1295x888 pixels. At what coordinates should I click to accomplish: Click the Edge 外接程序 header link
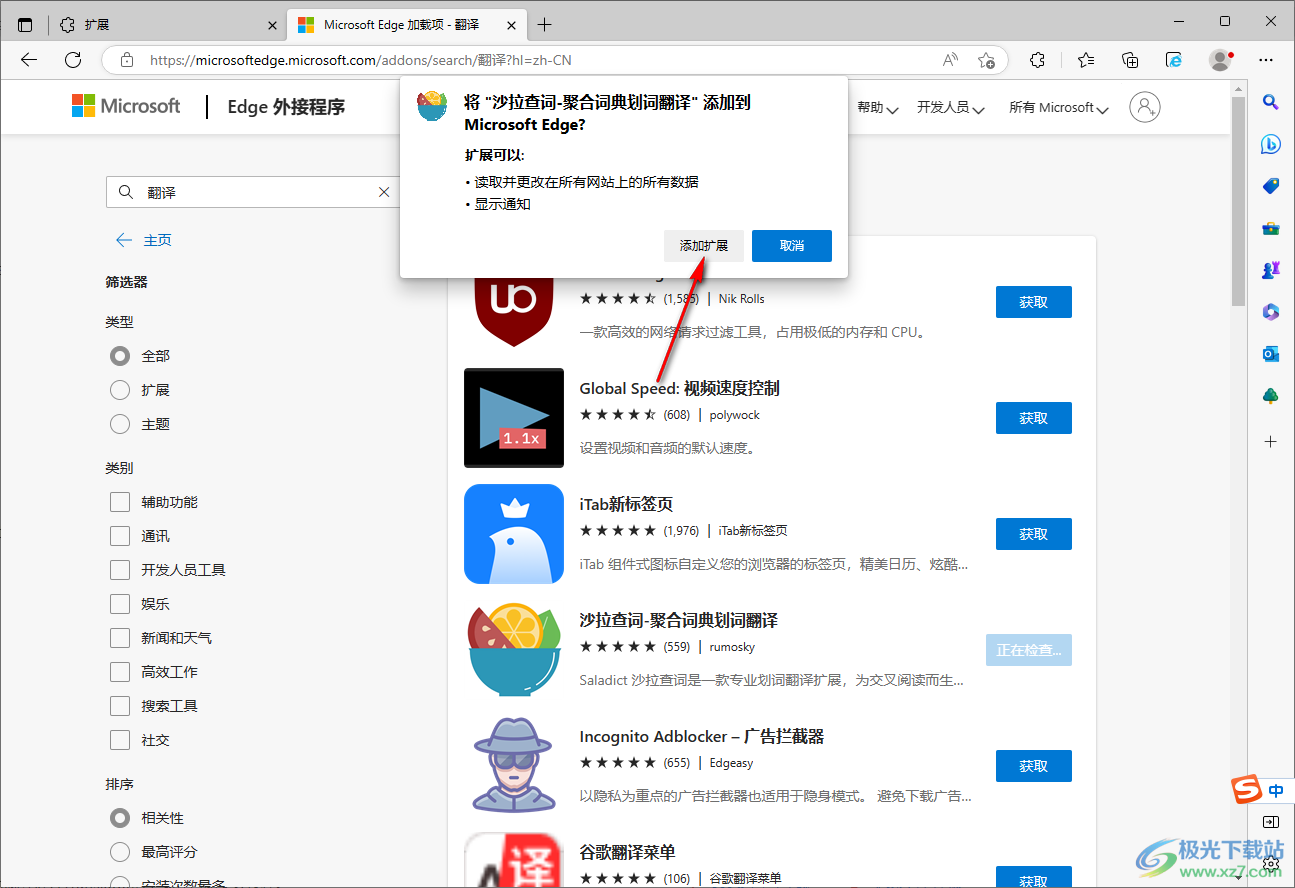[286, 107]
